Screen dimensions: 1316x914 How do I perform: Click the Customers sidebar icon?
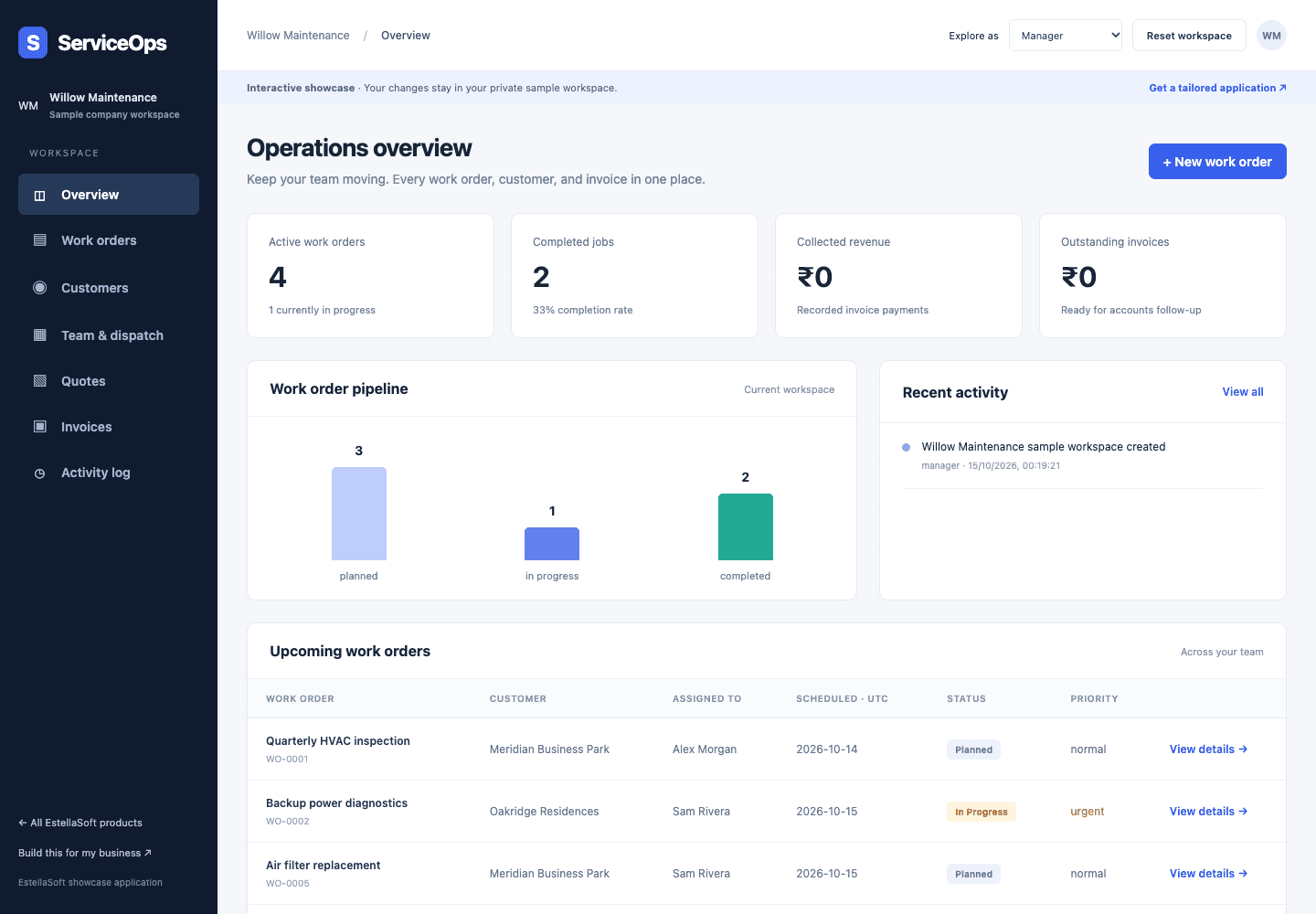[x=39, y=288]
